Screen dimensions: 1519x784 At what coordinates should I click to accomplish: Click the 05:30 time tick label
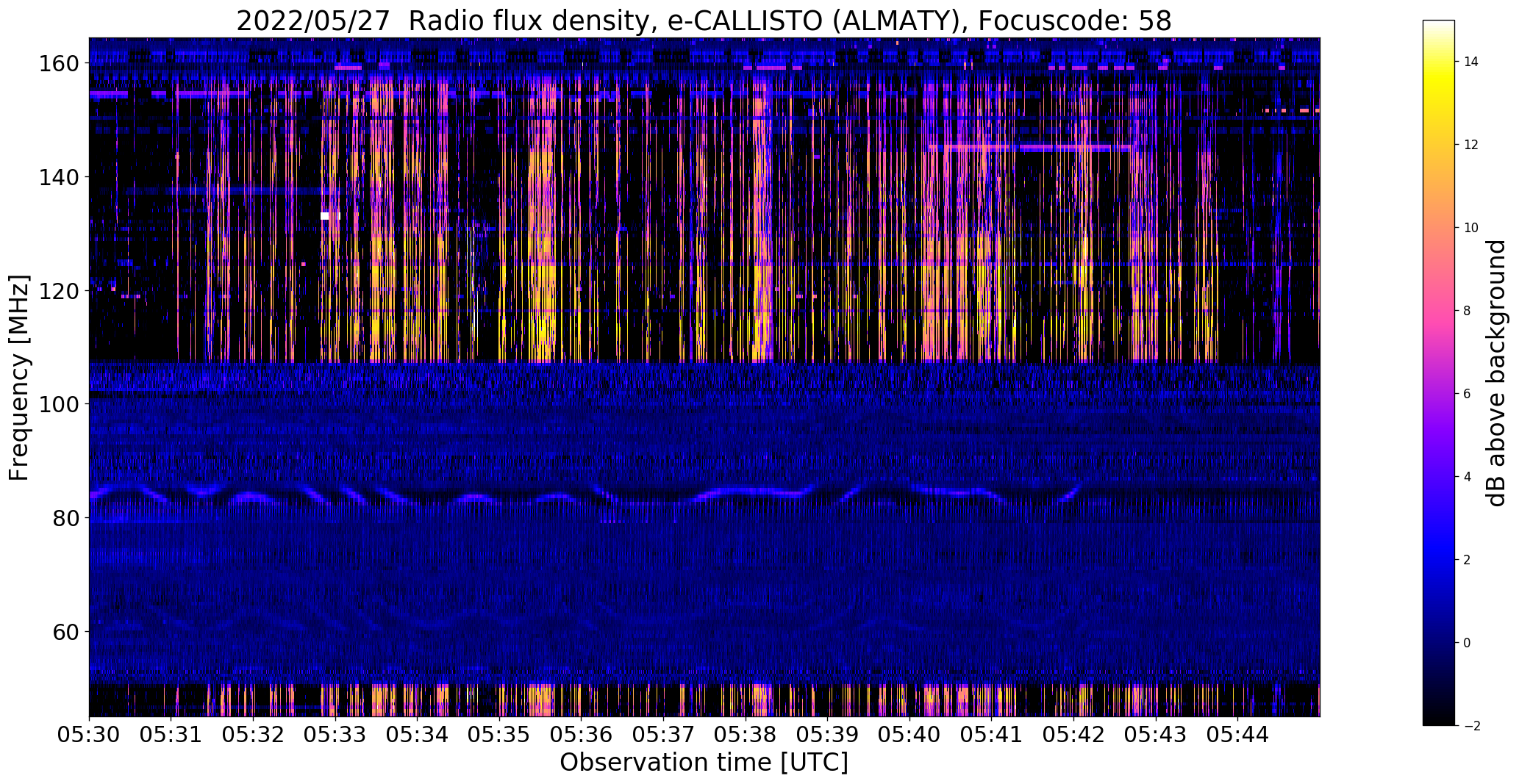89,734
